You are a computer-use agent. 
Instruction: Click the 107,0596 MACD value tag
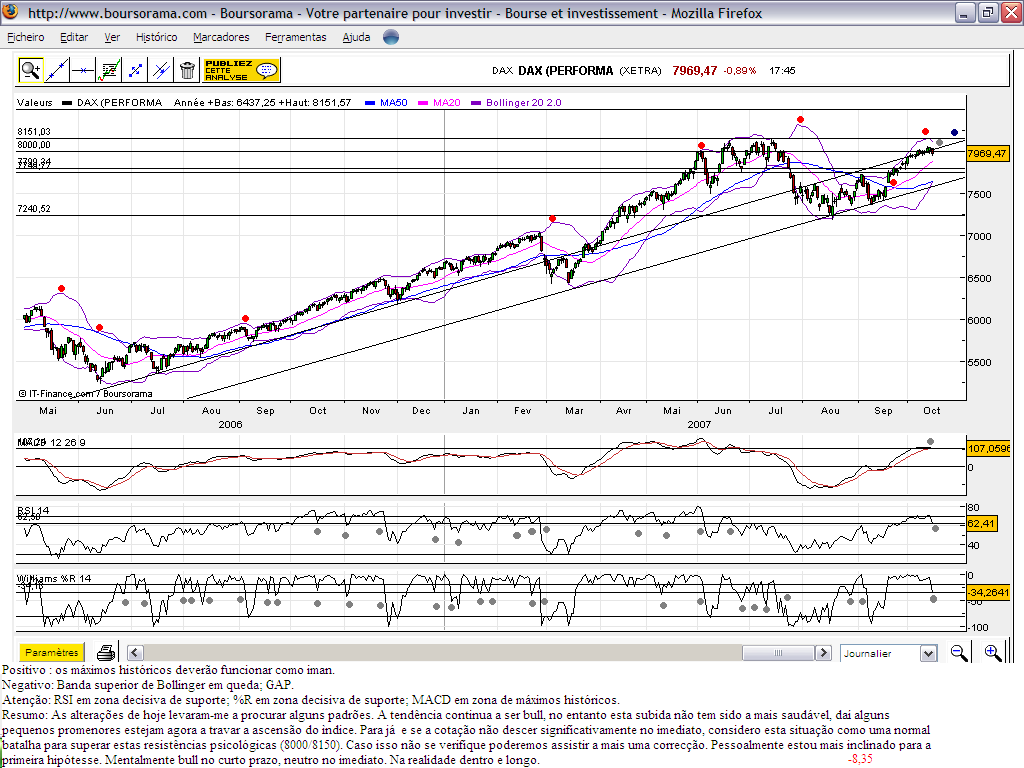(x=989, y=449)
